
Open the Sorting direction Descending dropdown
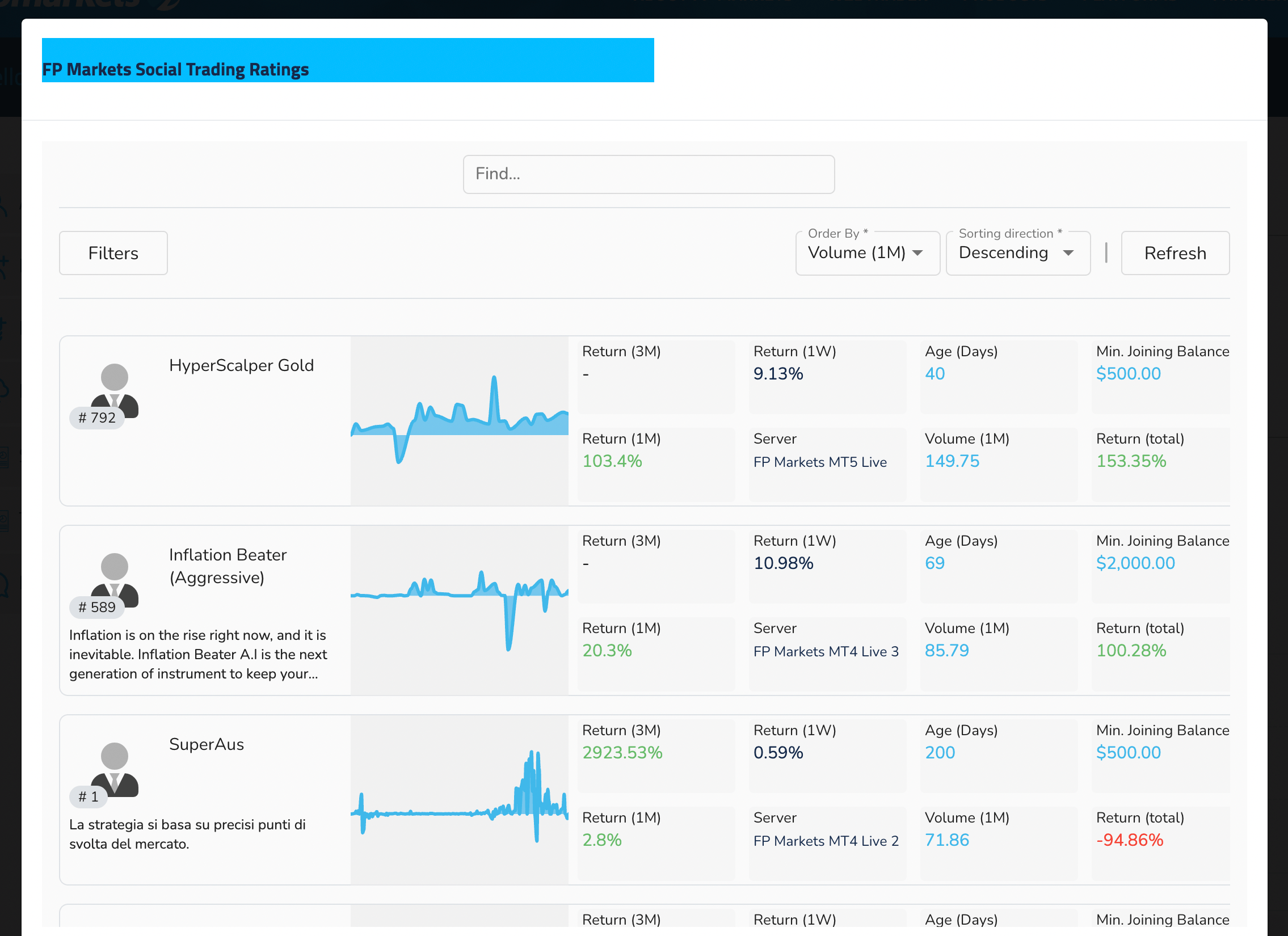(1018, 253)
